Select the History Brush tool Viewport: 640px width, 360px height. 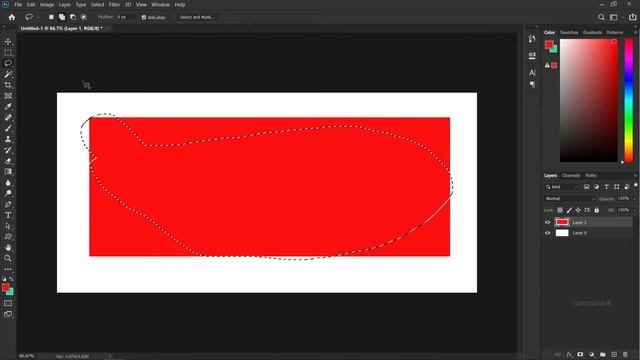(x=8, y=150)
